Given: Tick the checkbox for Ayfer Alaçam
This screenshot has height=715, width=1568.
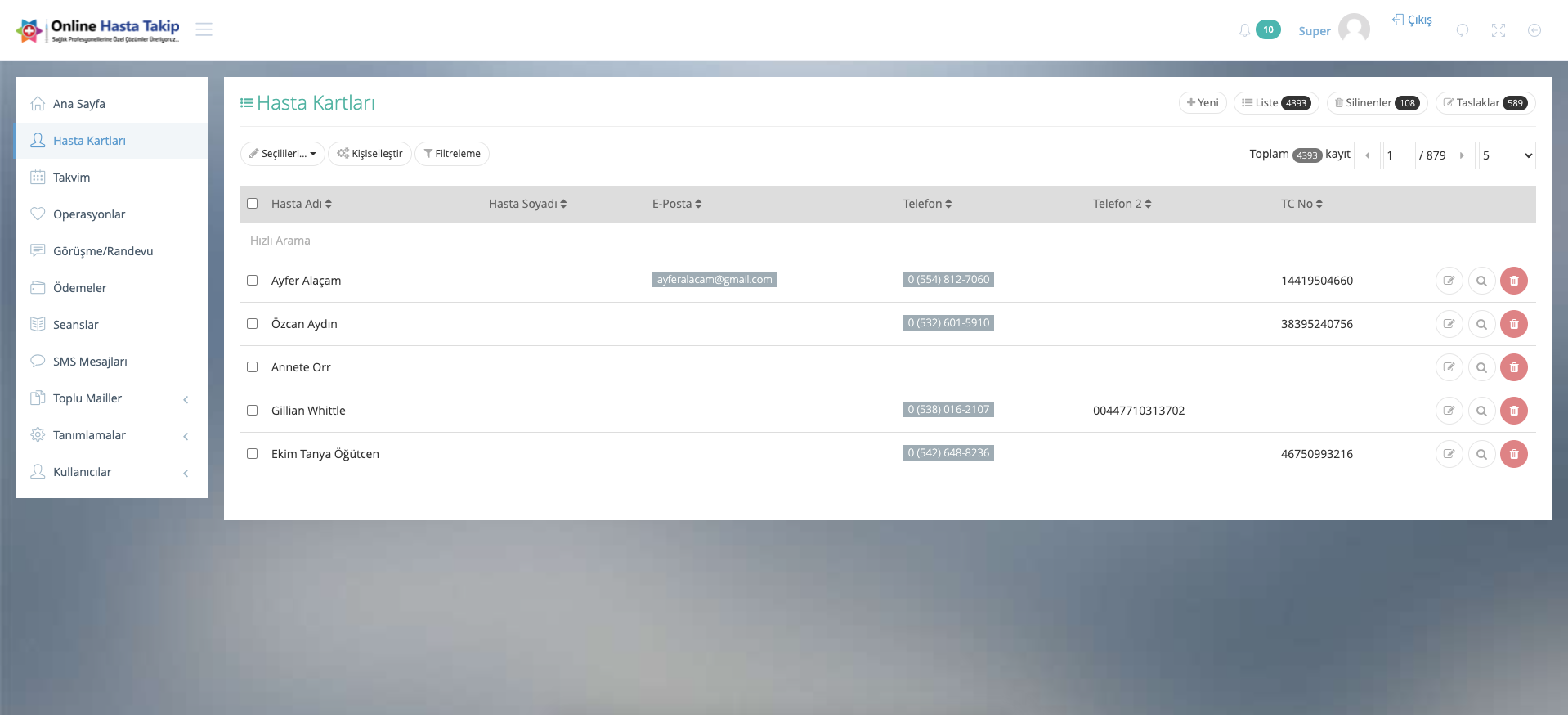Looking at the screenshot, I should click(253, 281).
